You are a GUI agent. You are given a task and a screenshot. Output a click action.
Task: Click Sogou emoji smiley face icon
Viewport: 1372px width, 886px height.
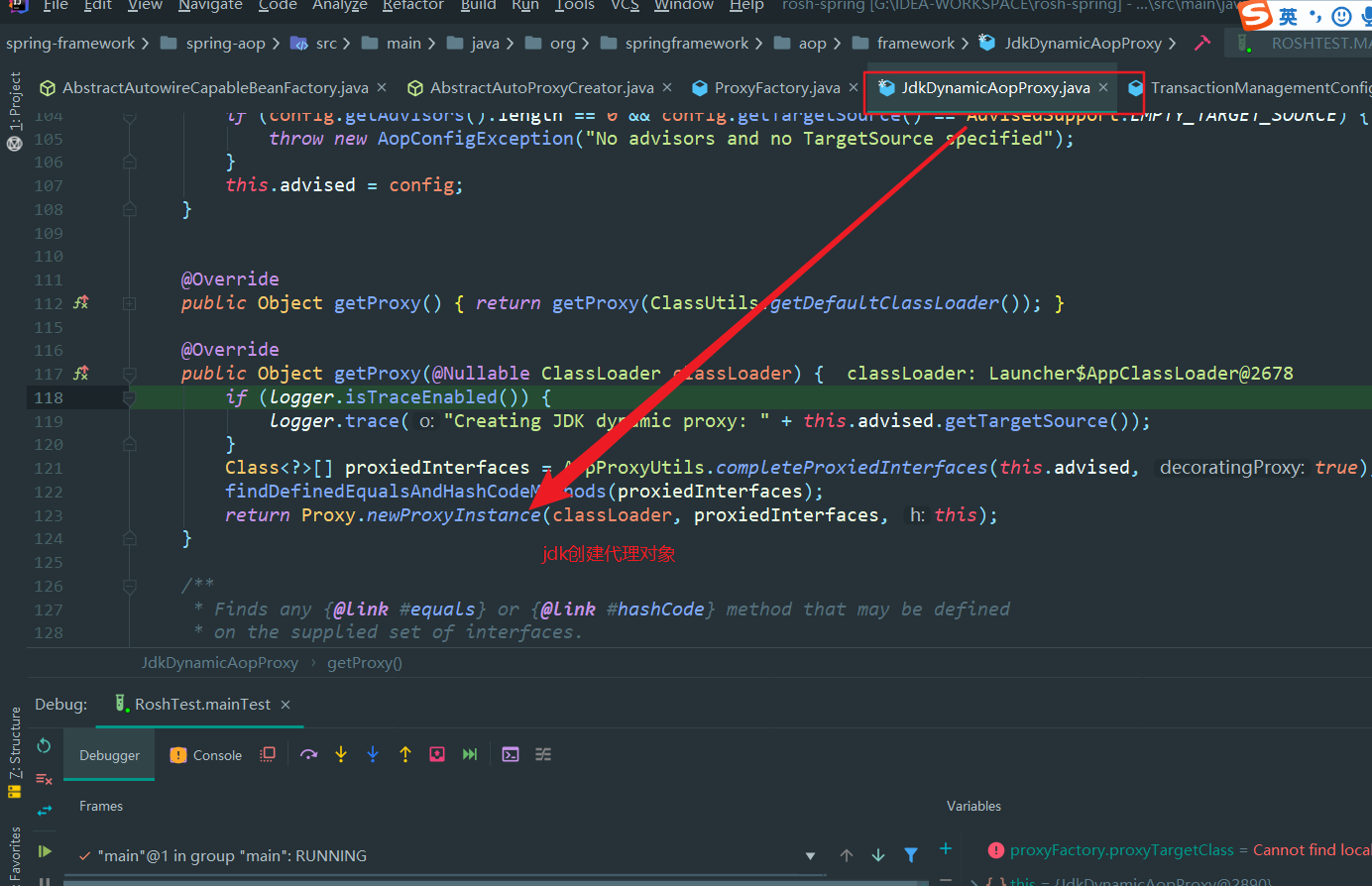pyautogui.click(x=1341, y=16)
